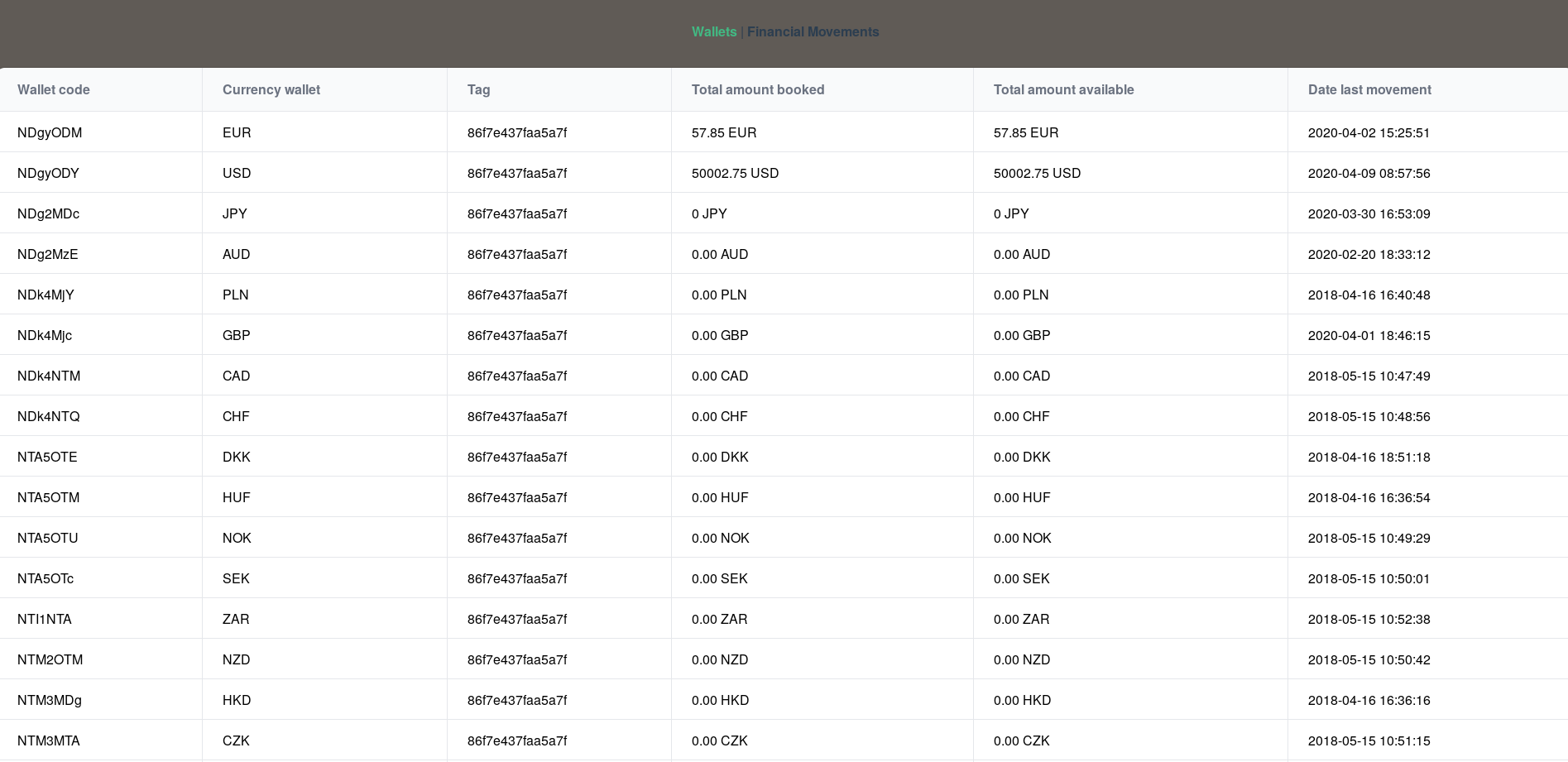1568x762 pixels.
Task: Select wallet code NDg2MzE
Action: pyautogui.click(x=47, y=254)
